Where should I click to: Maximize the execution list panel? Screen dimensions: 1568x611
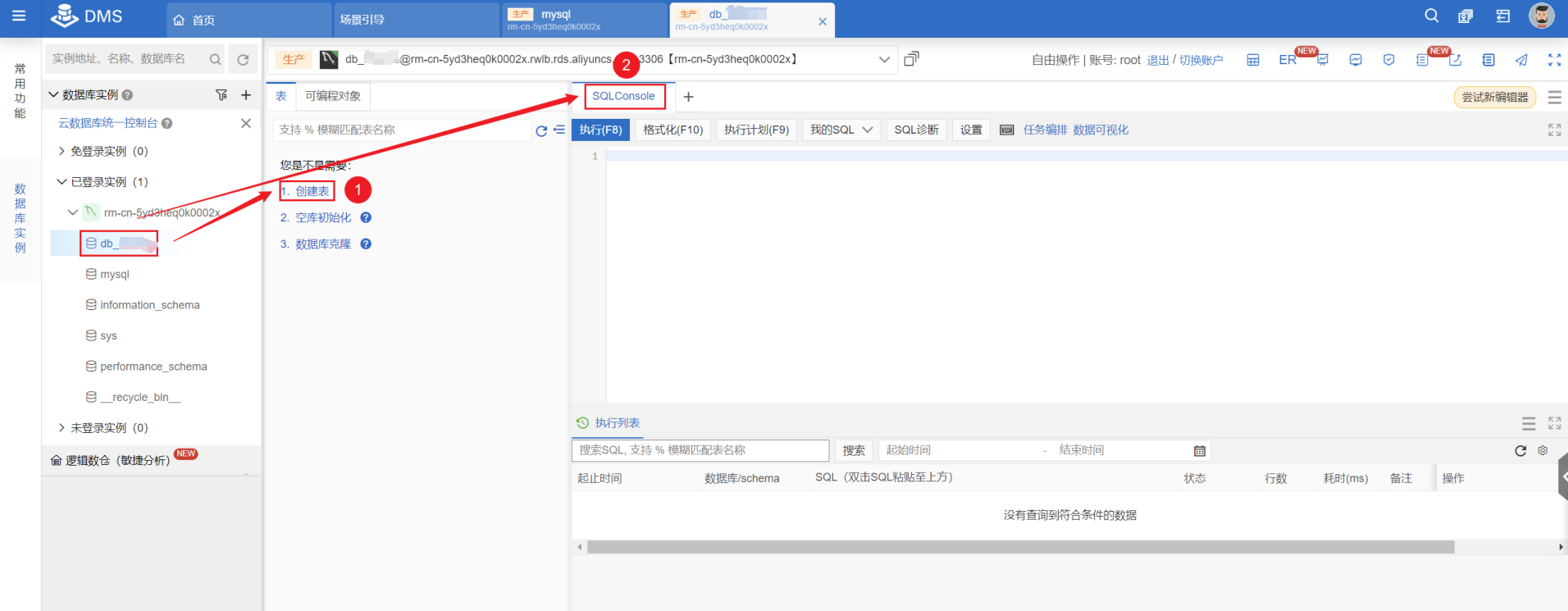point(1554,423)
